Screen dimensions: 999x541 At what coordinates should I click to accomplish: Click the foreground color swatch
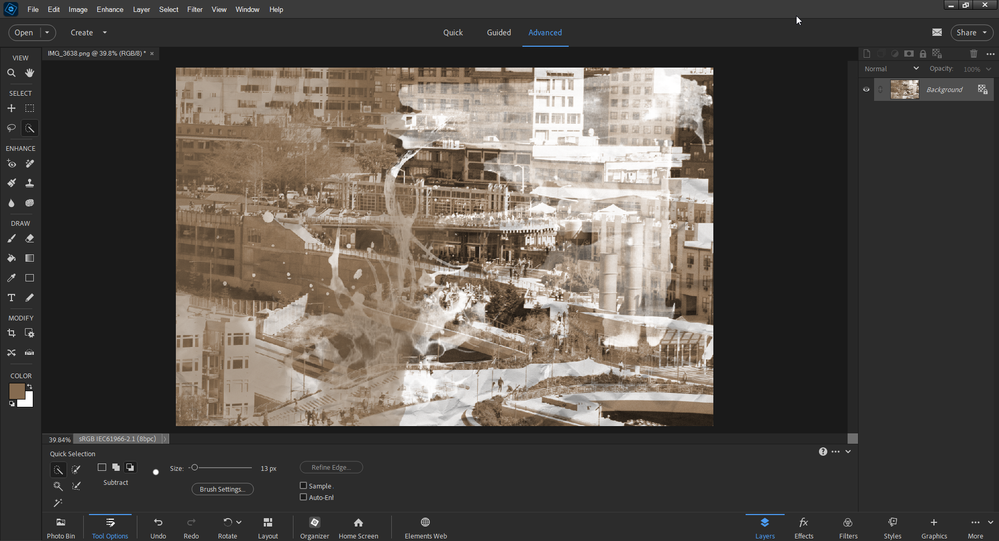pos(17,391)
